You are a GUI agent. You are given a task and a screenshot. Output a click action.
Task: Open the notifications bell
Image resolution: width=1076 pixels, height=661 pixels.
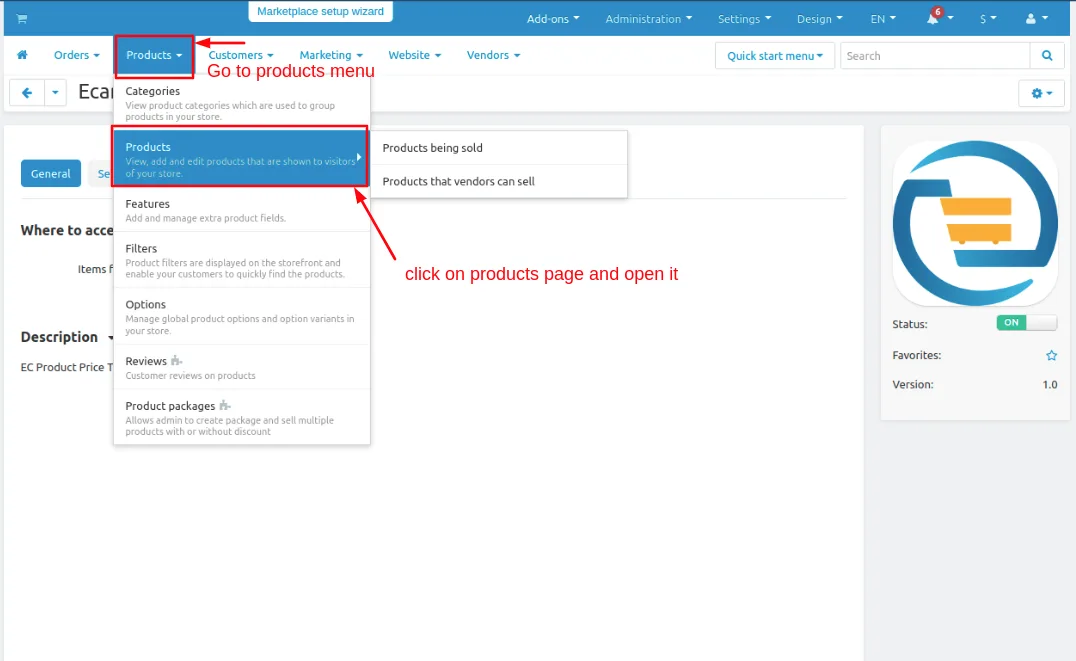(932, 18)
